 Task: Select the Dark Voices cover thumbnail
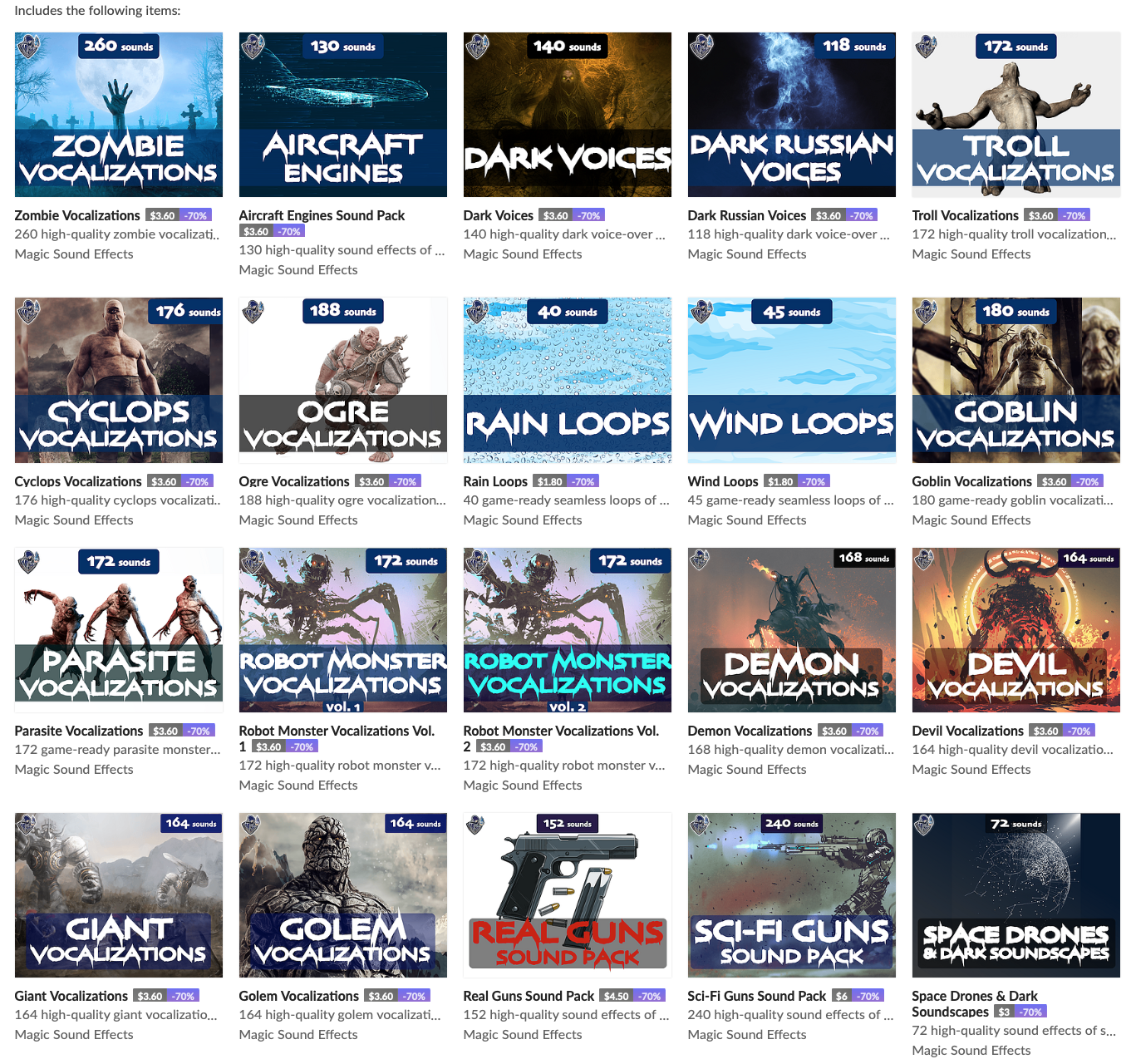(x=568, y=115)
